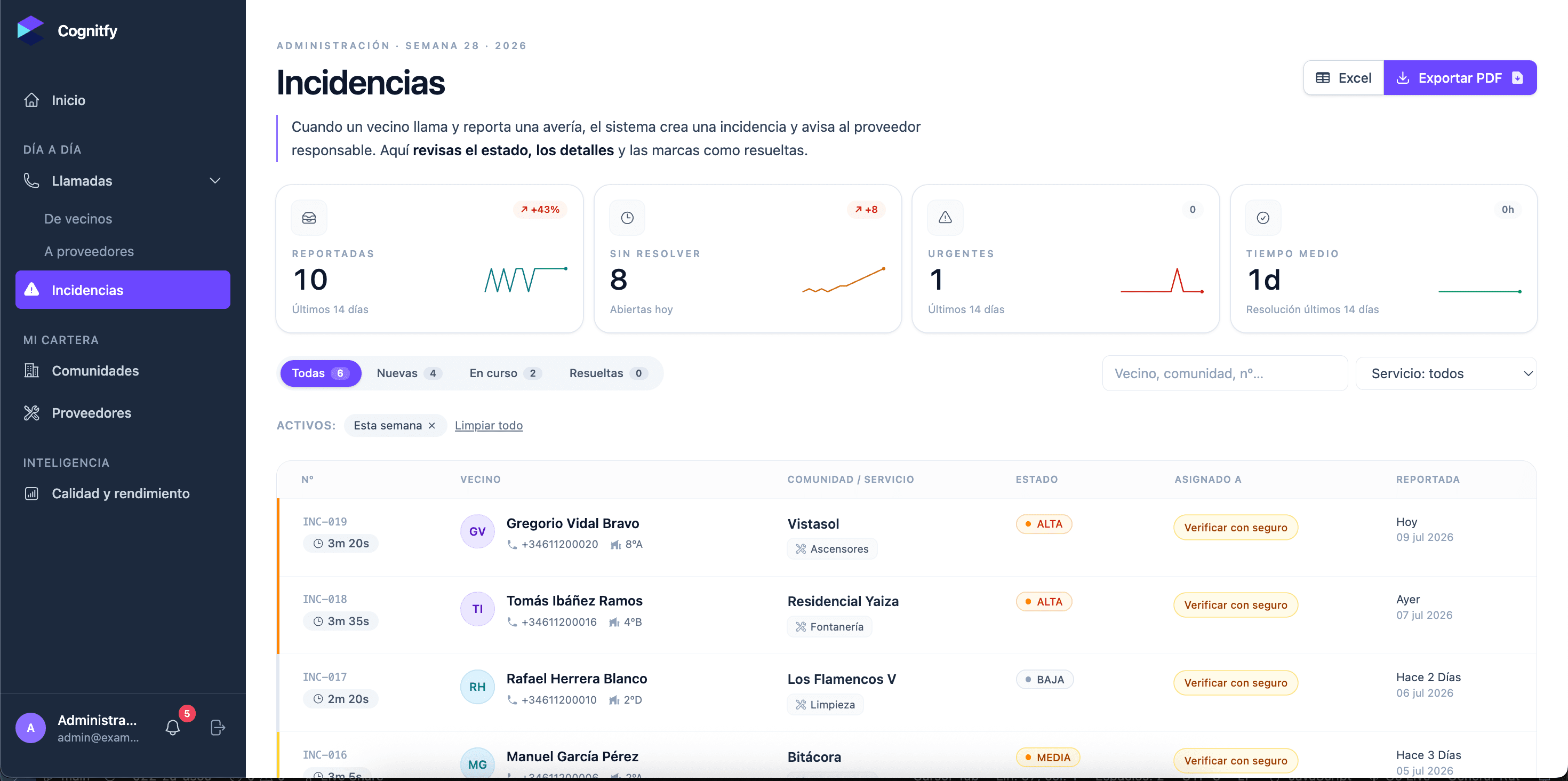Click the Cognitfy logo icon
Screen dimensions: 1568x781
30,30
